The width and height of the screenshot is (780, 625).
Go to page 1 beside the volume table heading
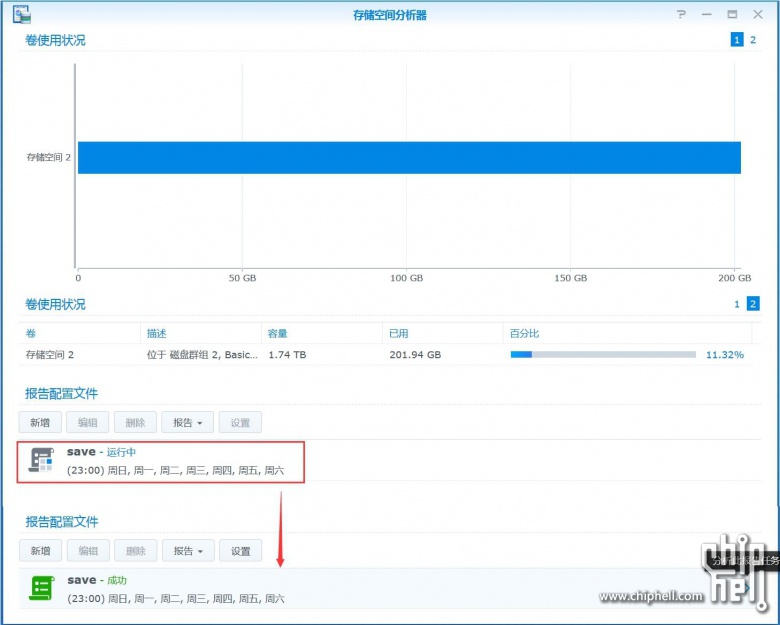click(737, 304)
